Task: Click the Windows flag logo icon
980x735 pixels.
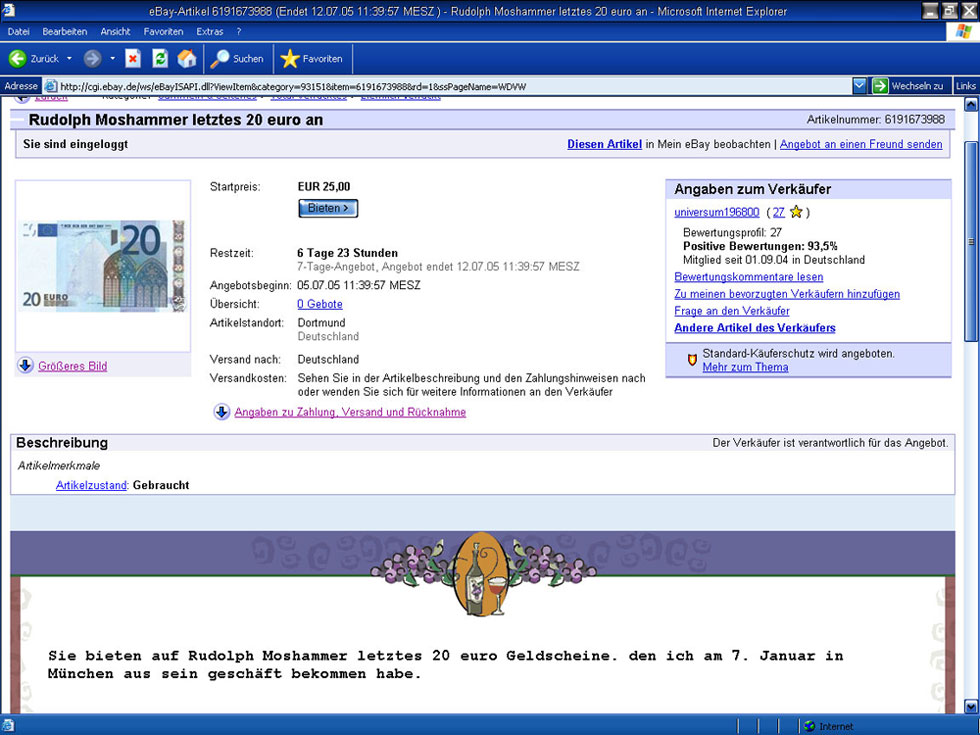Action: [x=963, y=31]
